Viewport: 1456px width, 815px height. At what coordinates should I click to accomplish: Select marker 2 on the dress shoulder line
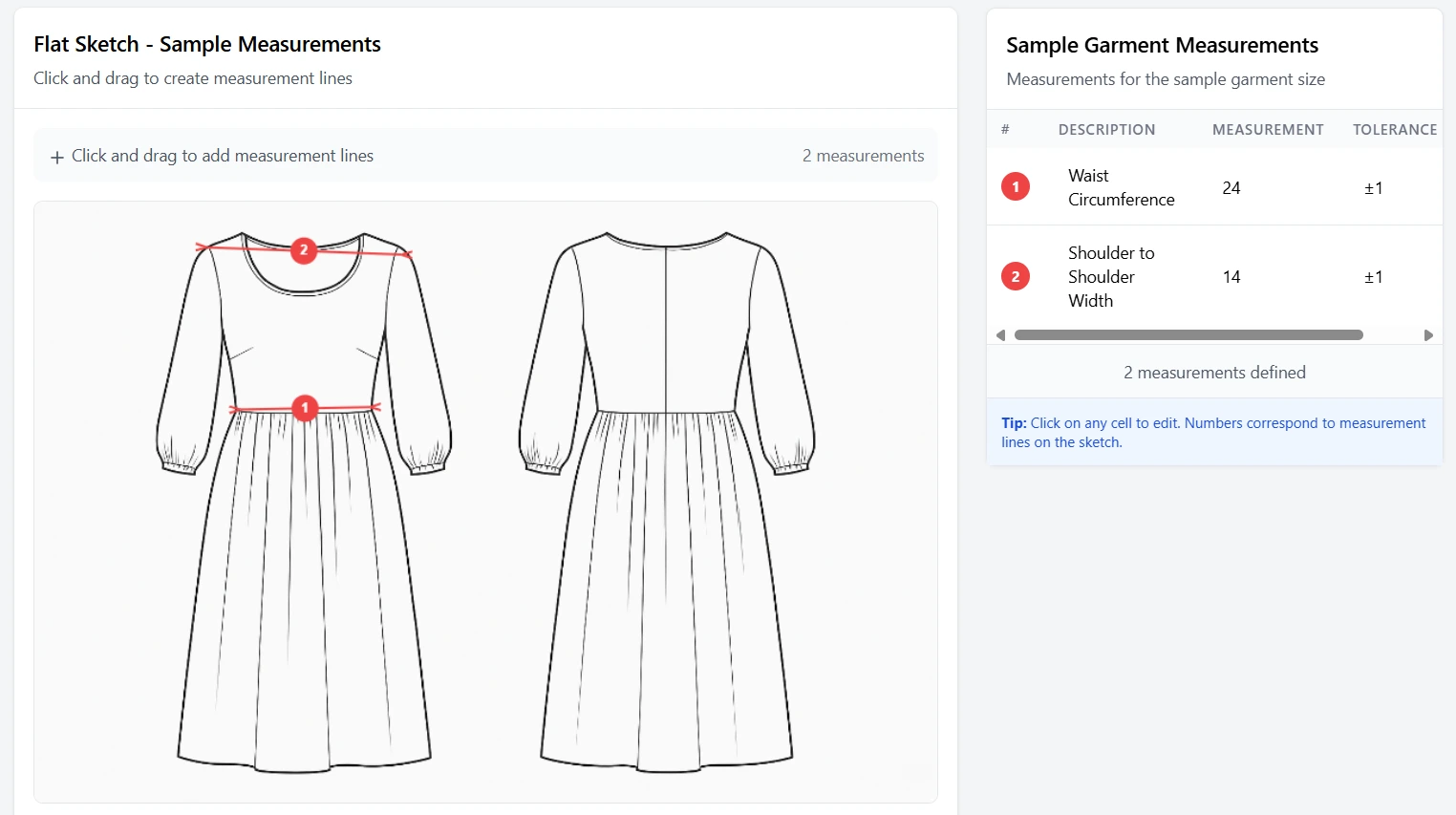pos(304,250)
